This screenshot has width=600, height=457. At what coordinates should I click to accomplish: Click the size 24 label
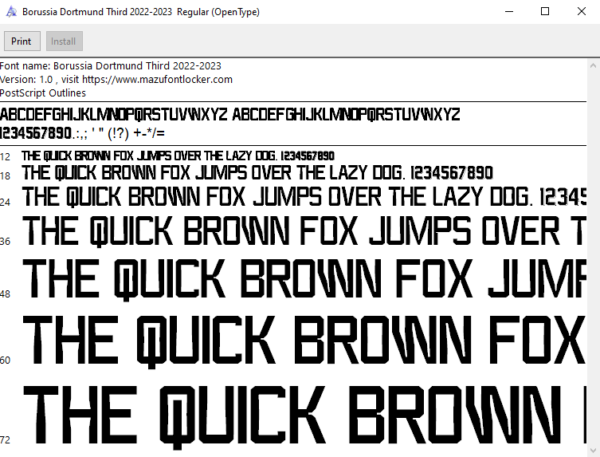5,202
